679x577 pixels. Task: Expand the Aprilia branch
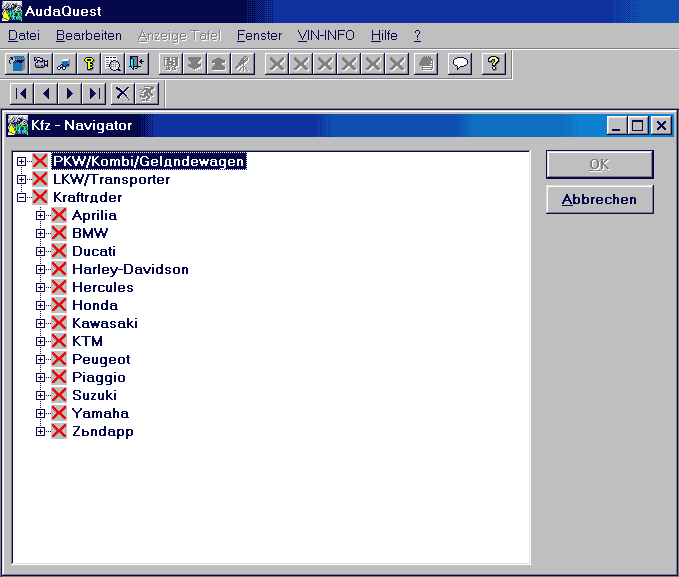40,215
